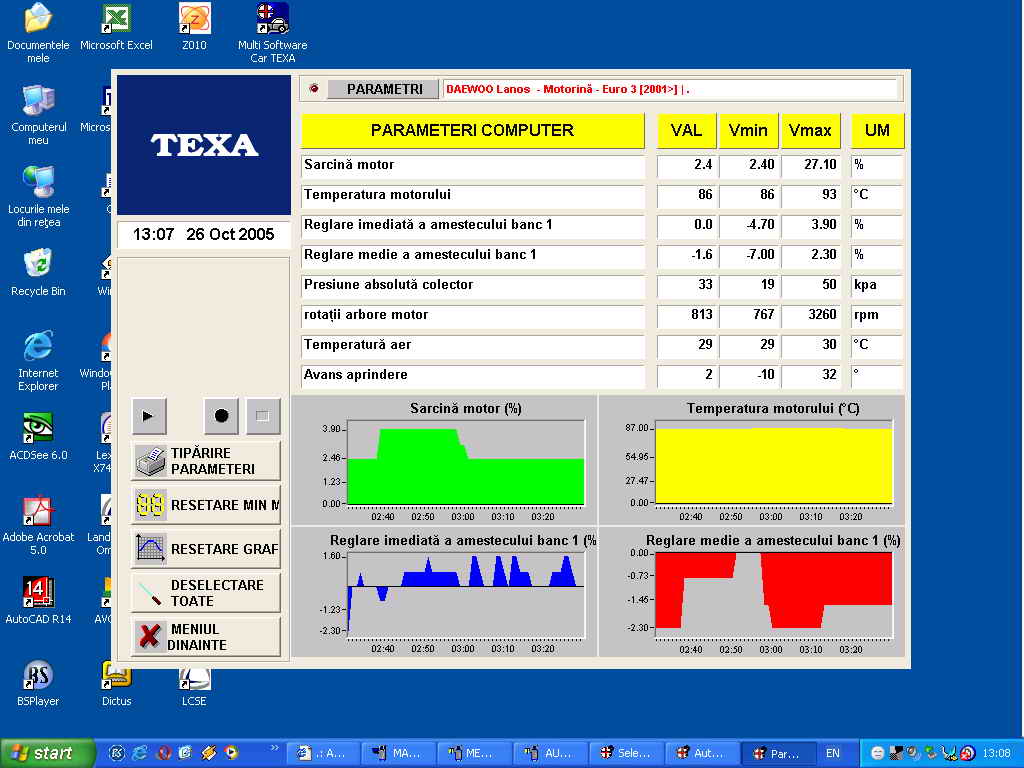Click the TEXA logo panel
Screen dimensions: 1024x768
pos(204,145)
